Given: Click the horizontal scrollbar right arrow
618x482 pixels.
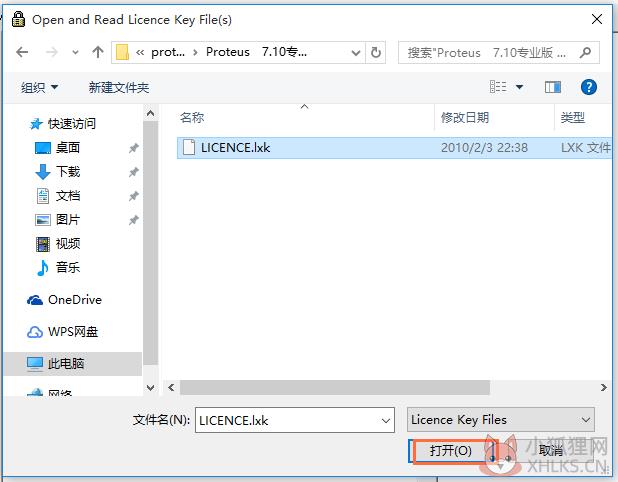Looking at the screenshot, I should [x=603, y=387].
